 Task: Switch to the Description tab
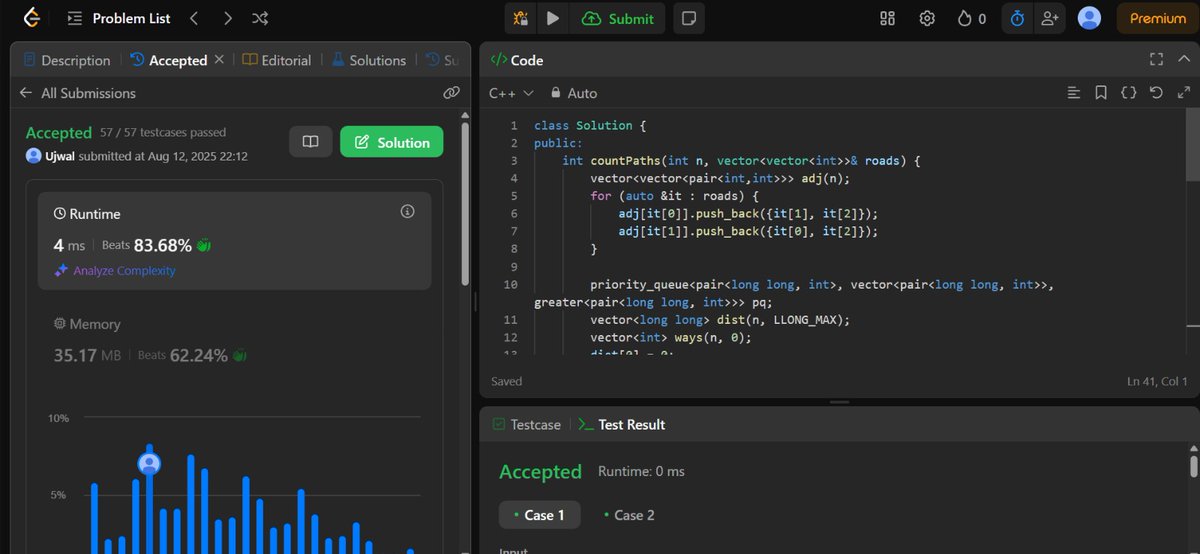[x=67, y=60]
